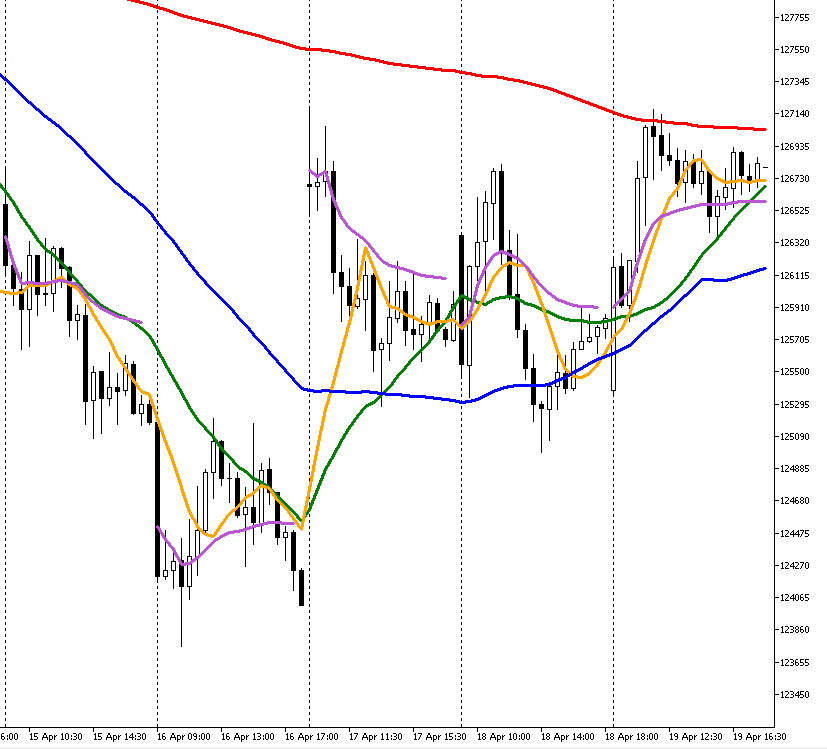
Task: Click the 19 Apr 16:30 time label
Action: [x=759, y=737]
